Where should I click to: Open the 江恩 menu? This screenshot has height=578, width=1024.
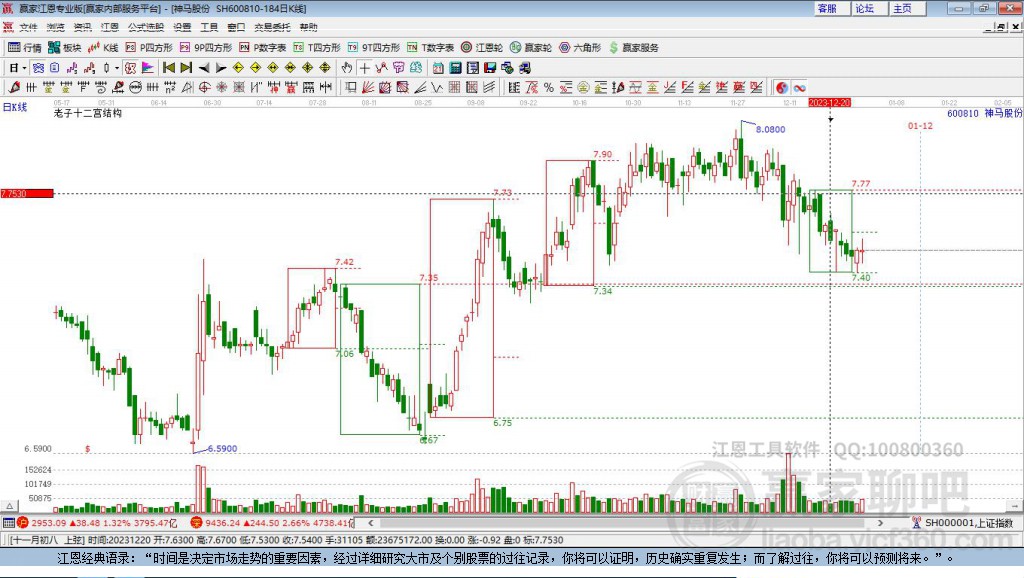(x=110, y=27)
